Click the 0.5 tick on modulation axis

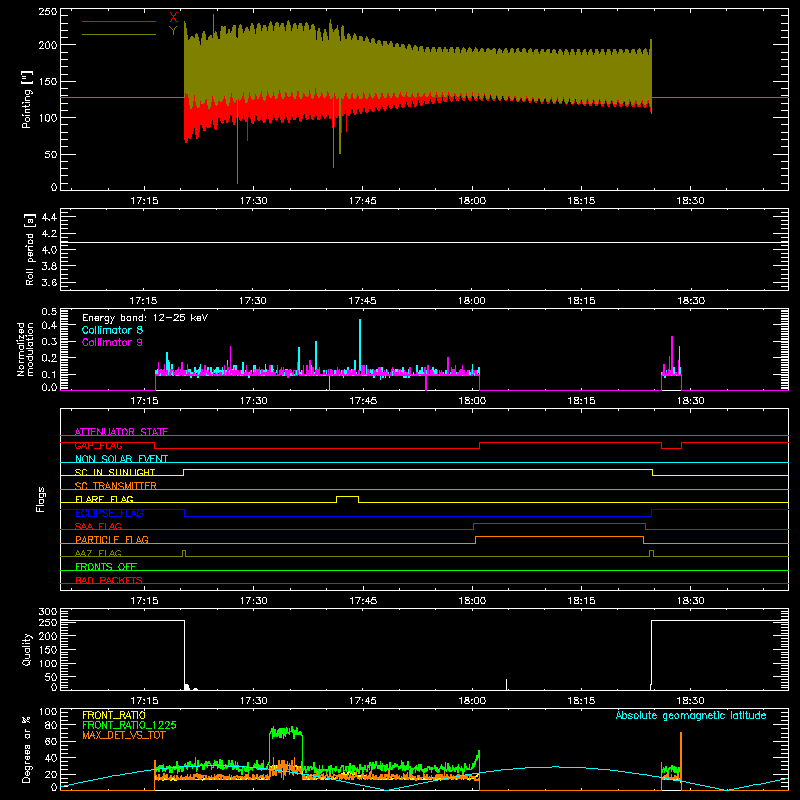coord(49,312)
